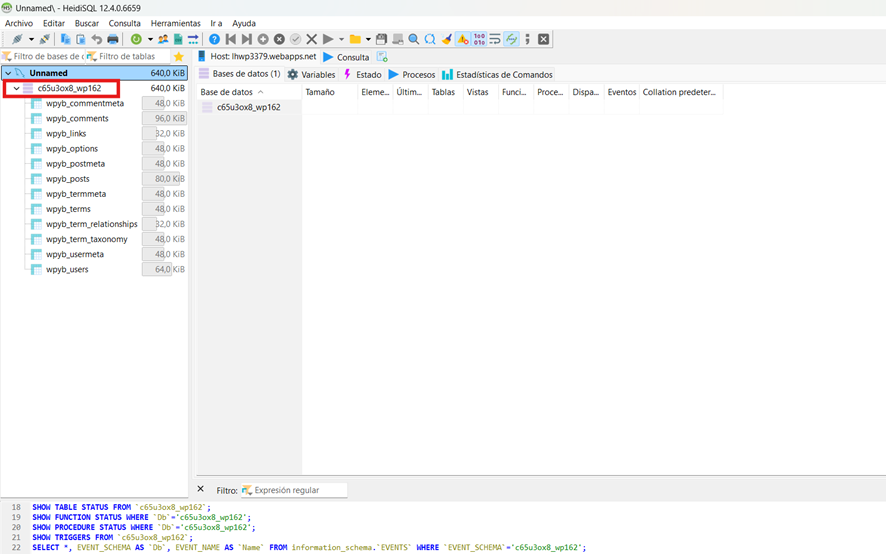Open the session manager connect icon

[x=18, y=39]
